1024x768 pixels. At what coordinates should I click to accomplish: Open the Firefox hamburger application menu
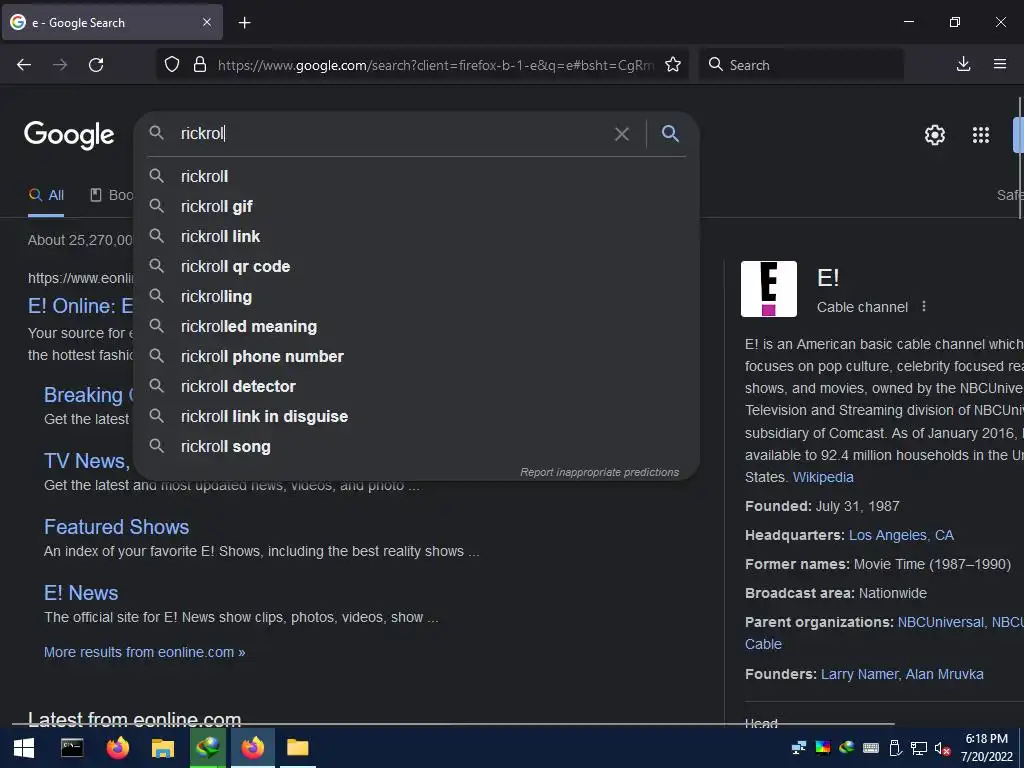1000,64
